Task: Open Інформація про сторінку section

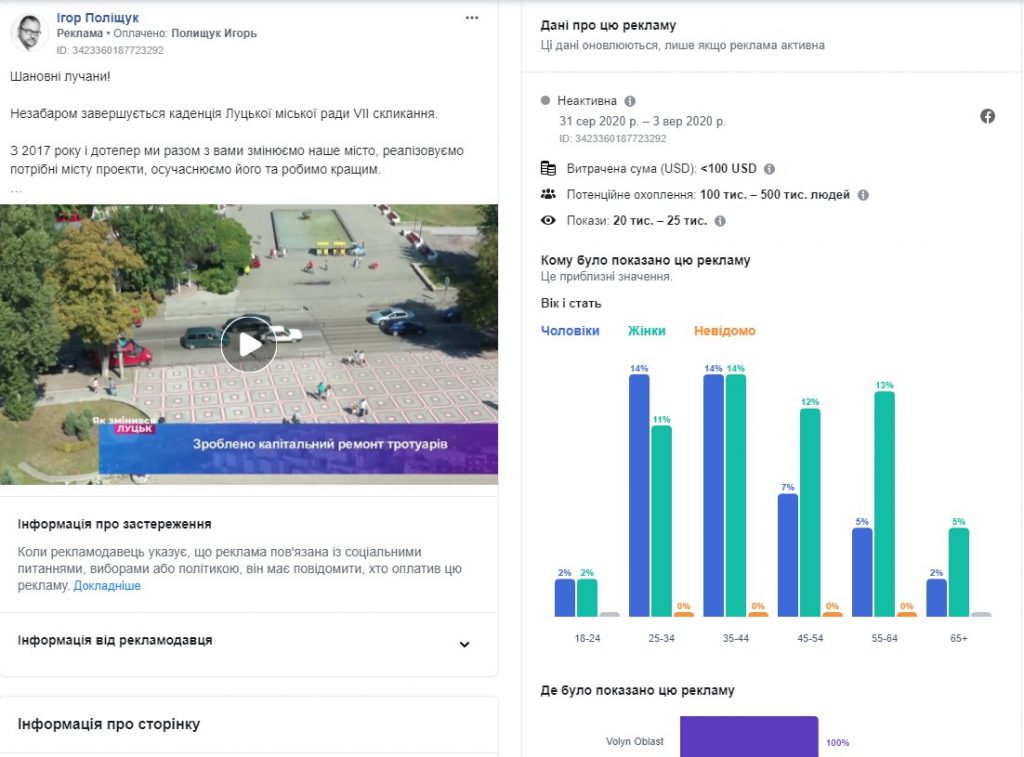Action: click(x=109, y=724)
